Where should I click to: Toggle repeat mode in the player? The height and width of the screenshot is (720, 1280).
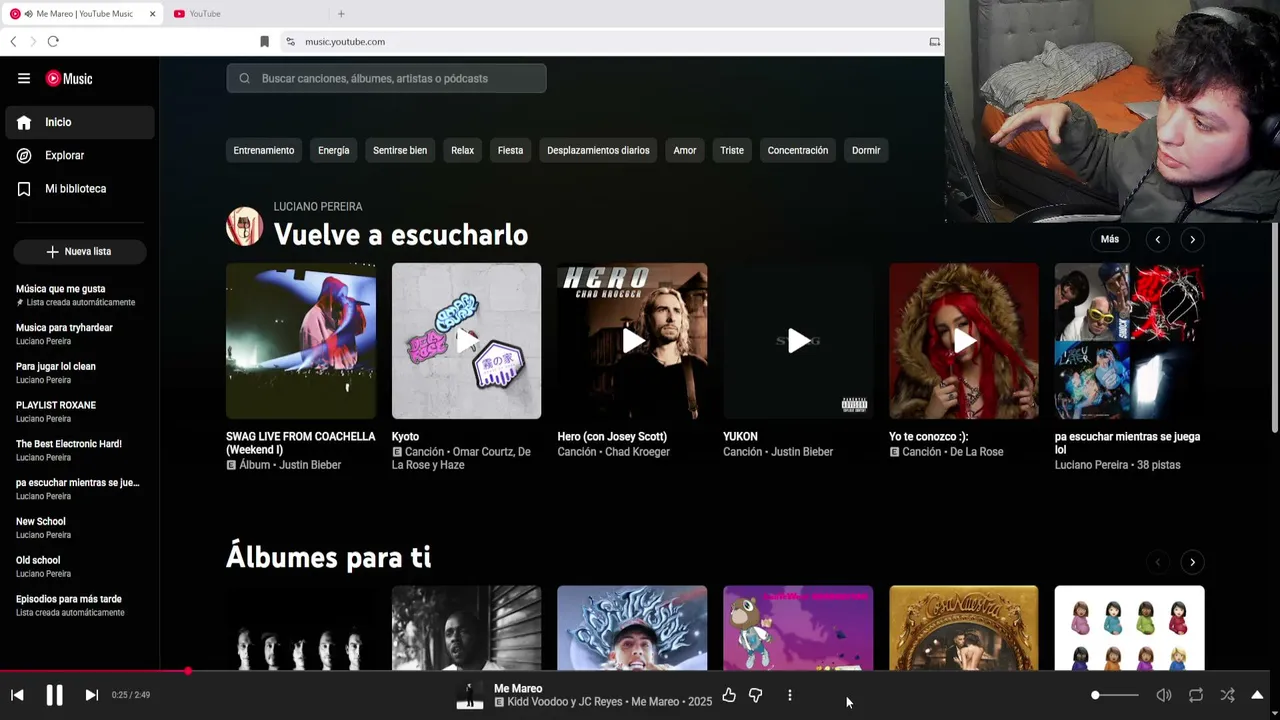click(x=1196, y=695)
